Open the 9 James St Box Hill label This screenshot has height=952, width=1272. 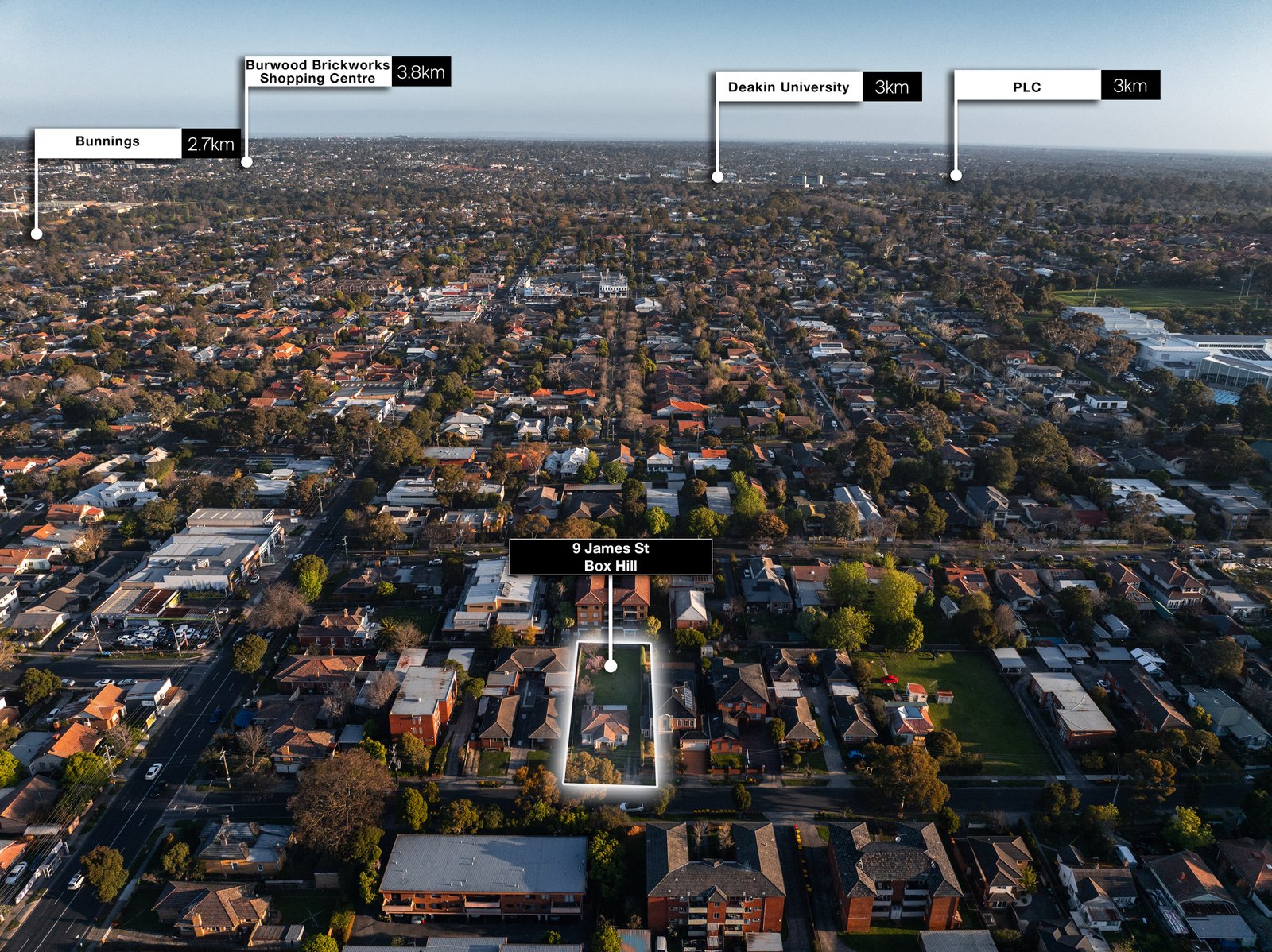point(611,557)
